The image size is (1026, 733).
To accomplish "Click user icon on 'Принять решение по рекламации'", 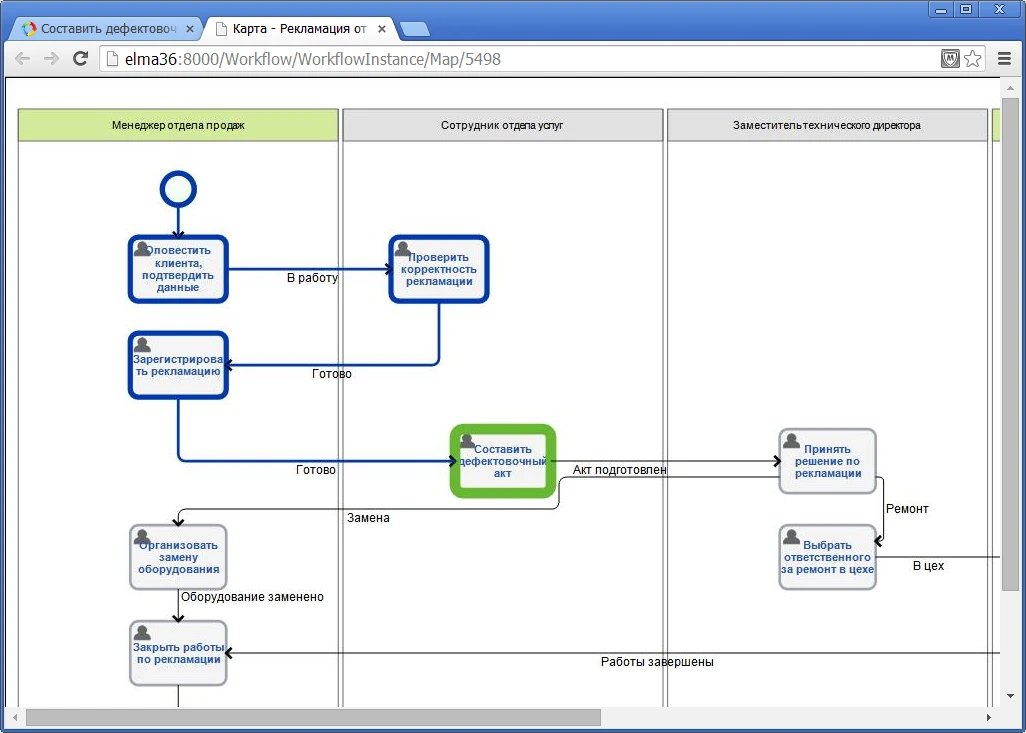I will click(791, 441).
